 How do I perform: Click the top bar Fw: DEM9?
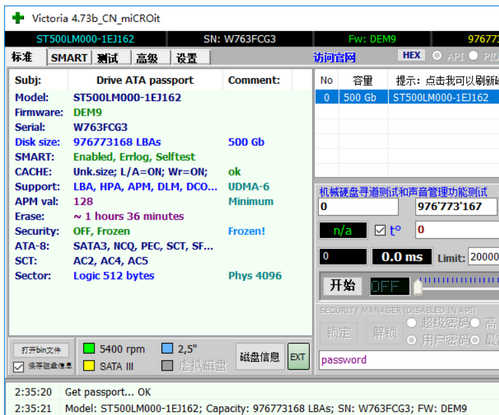point(372,39)
